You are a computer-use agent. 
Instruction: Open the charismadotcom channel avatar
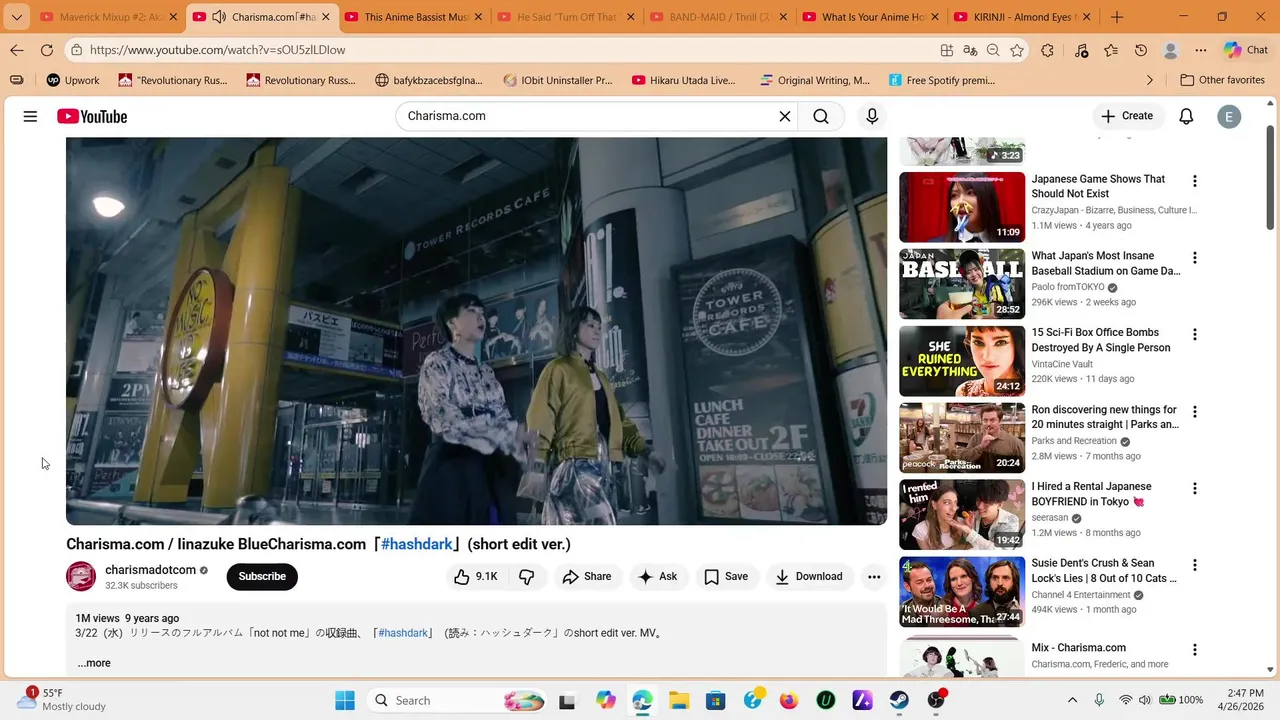(x=81, y=576)
